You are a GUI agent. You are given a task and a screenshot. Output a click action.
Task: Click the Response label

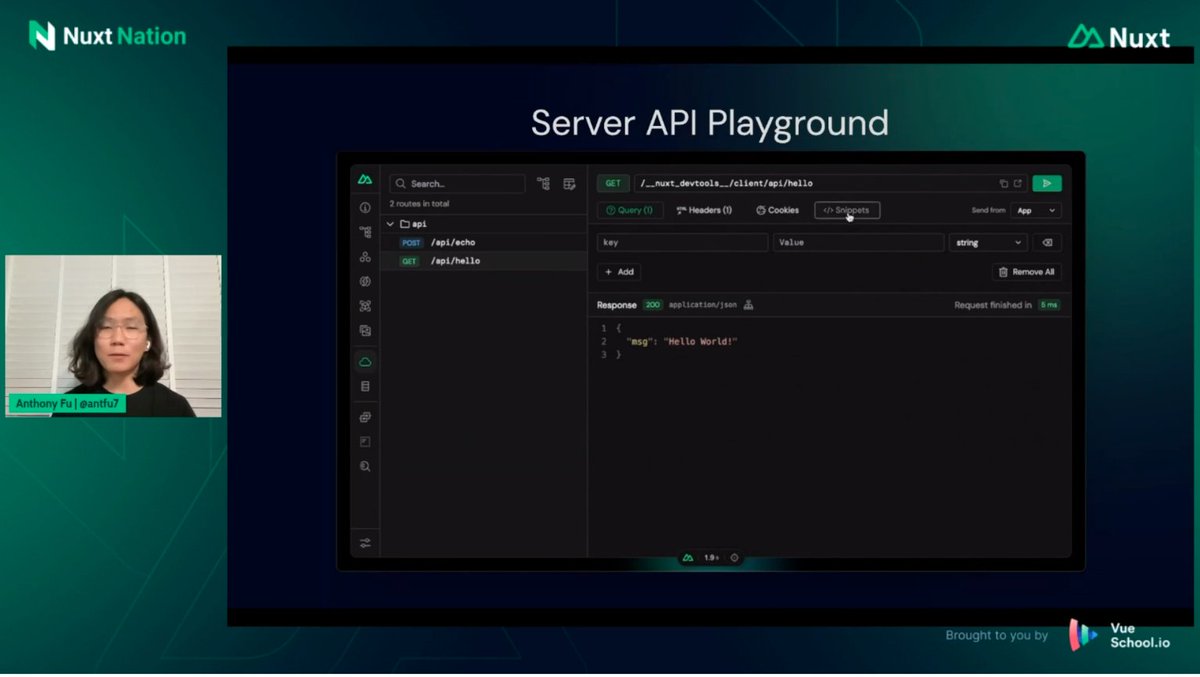coord(617,305)
